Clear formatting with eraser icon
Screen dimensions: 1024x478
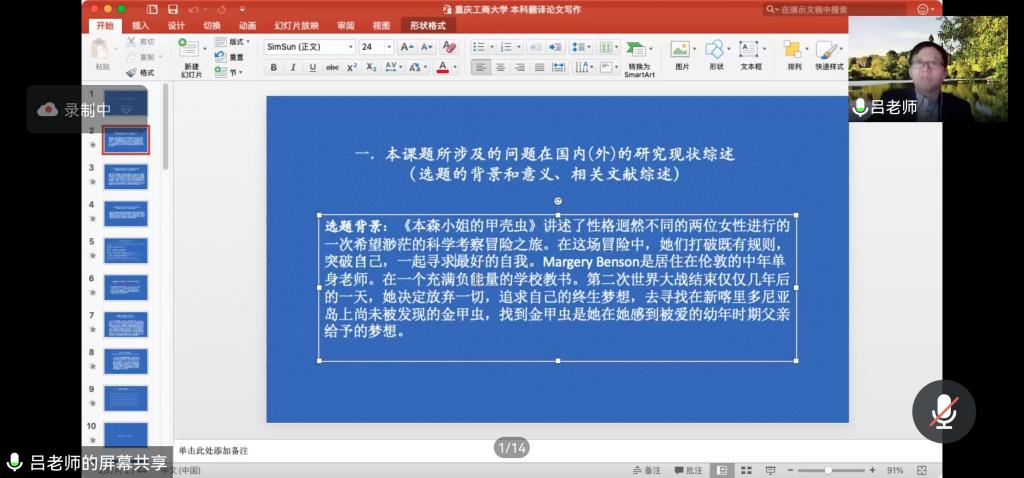449,47
